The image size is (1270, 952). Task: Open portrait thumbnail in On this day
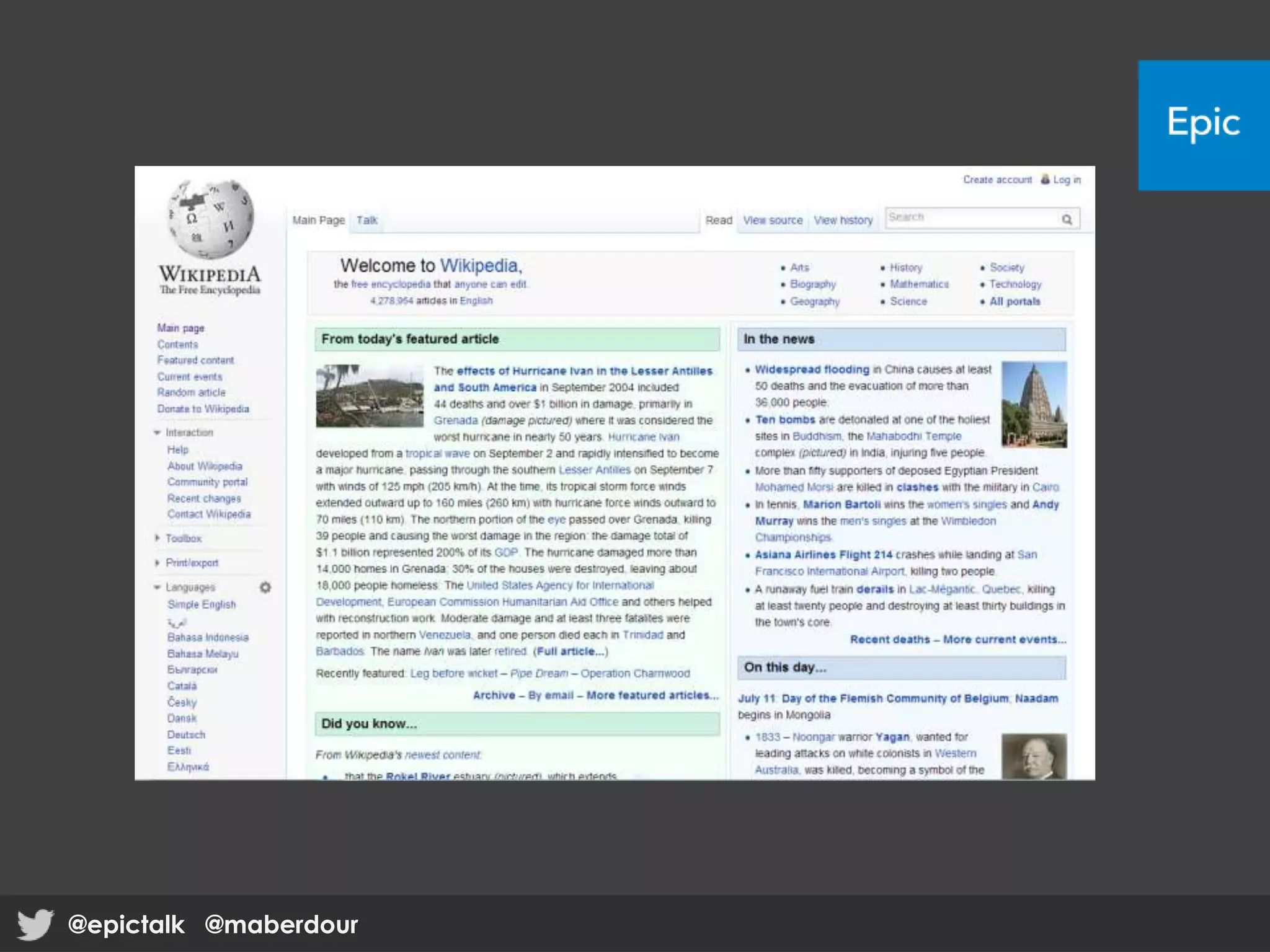[x=1034, y=756]
